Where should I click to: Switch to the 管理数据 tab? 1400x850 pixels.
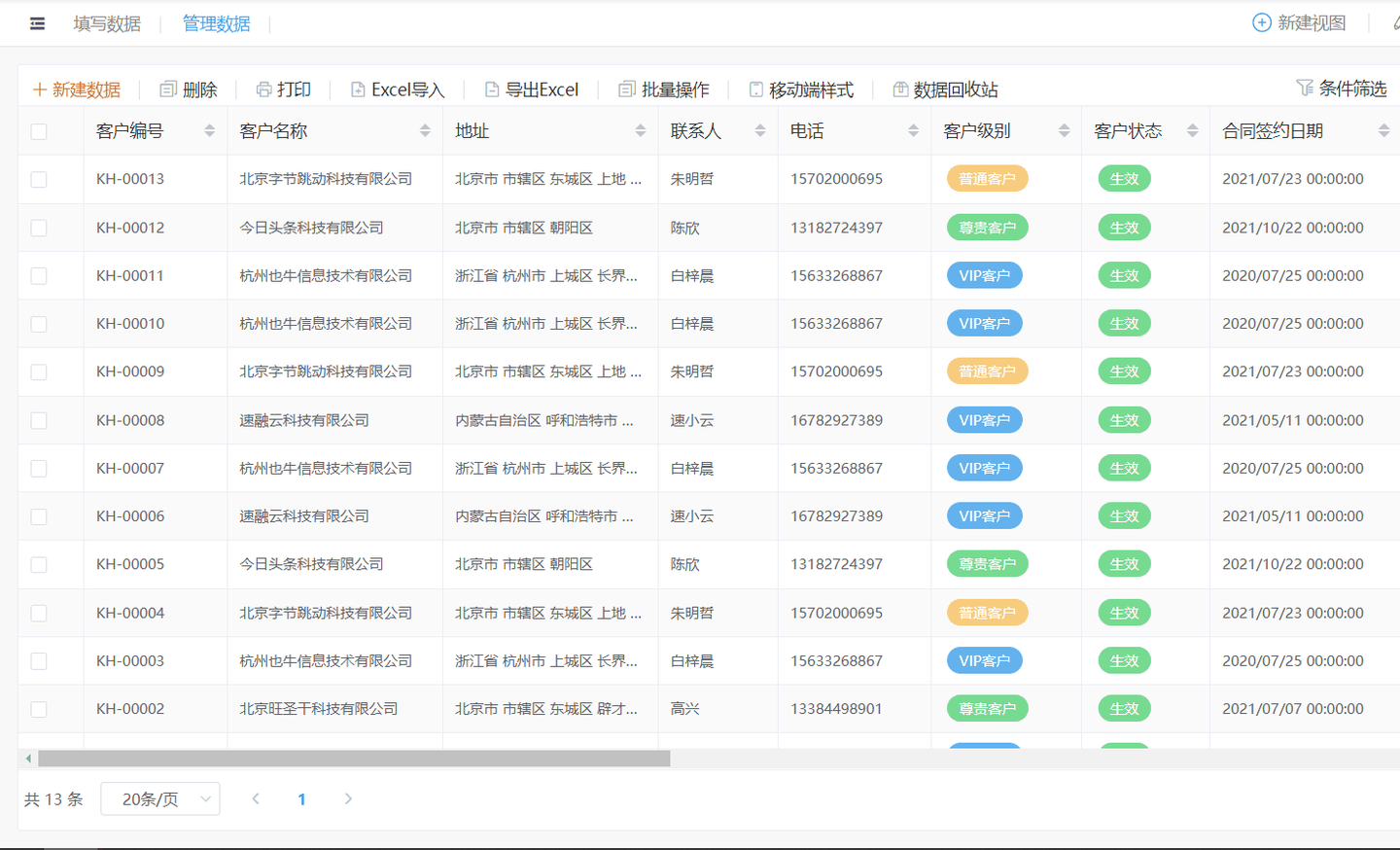(x=216, y=23)
